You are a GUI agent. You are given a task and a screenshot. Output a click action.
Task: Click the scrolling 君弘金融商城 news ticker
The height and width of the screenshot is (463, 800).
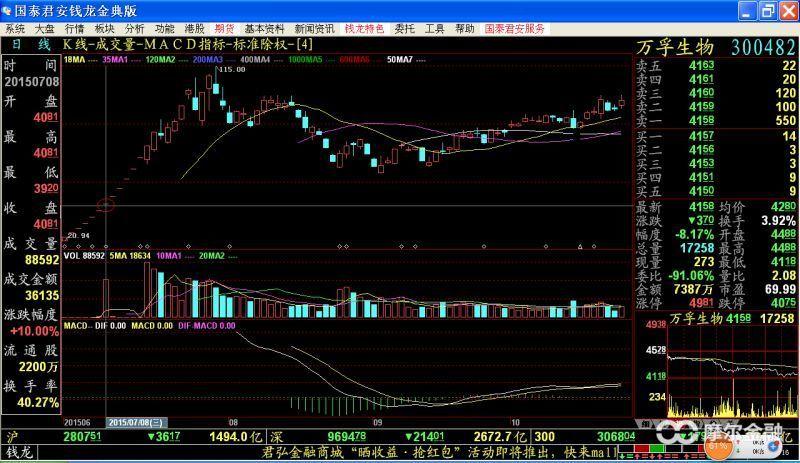(x=439, y=452)
